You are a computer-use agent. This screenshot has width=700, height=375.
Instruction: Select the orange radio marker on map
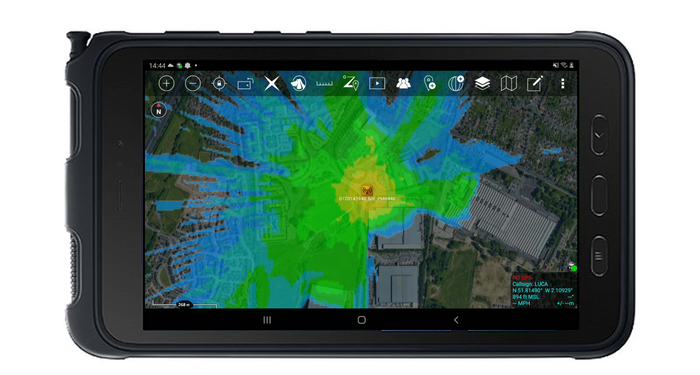click(367, 190)
